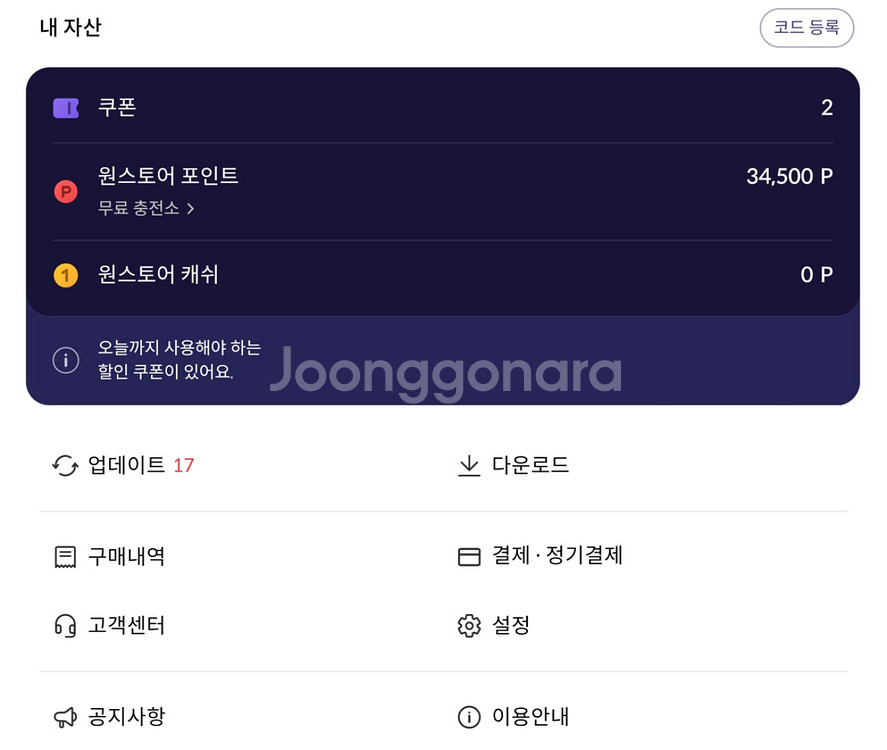Select the 업데이트 refresh icon
887x750 pixels.
click(63, 464)
